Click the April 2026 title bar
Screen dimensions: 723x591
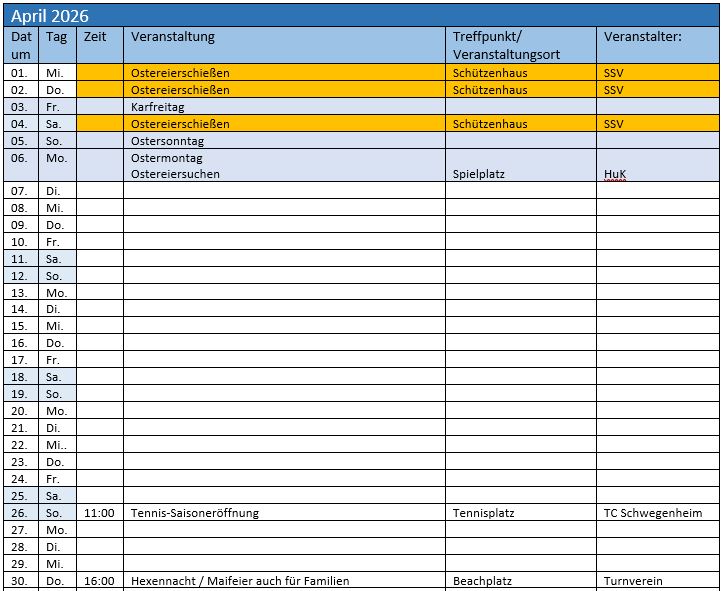(360, 16)
